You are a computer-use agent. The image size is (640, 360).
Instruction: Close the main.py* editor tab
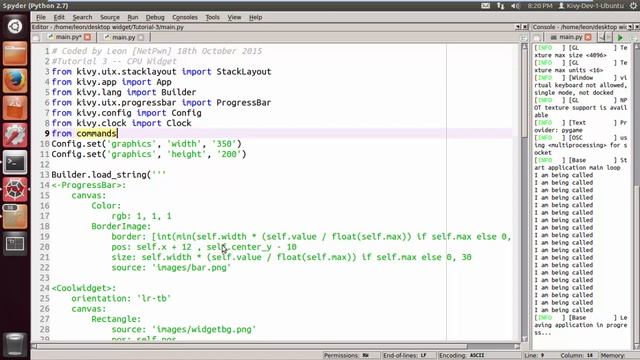tap(87, 37)
